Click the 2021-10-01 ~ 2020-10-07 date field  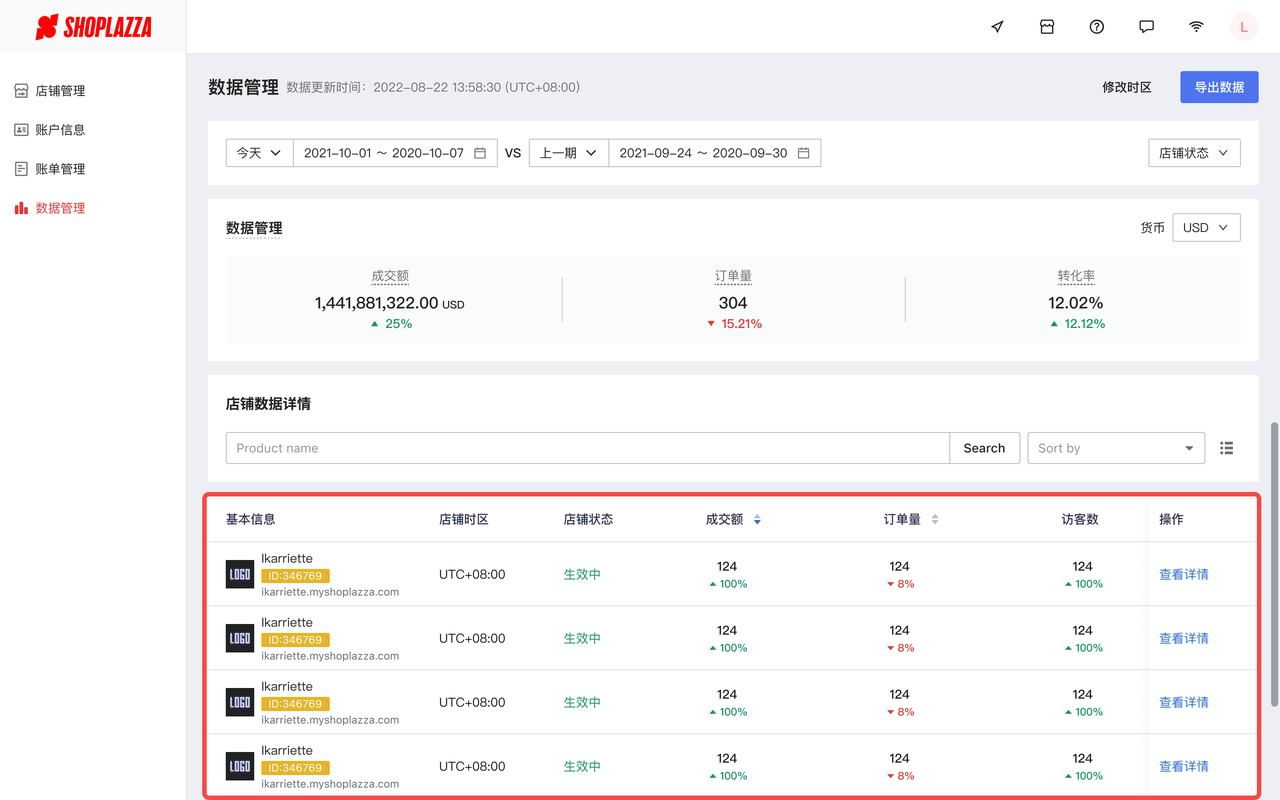tap(395, 153)
